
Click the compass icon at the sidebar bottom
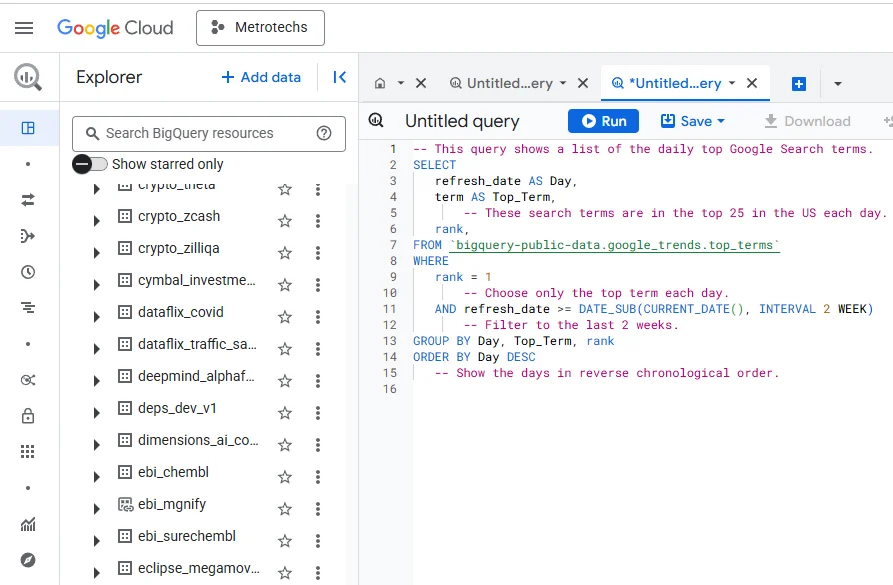[x=28, y=560]
